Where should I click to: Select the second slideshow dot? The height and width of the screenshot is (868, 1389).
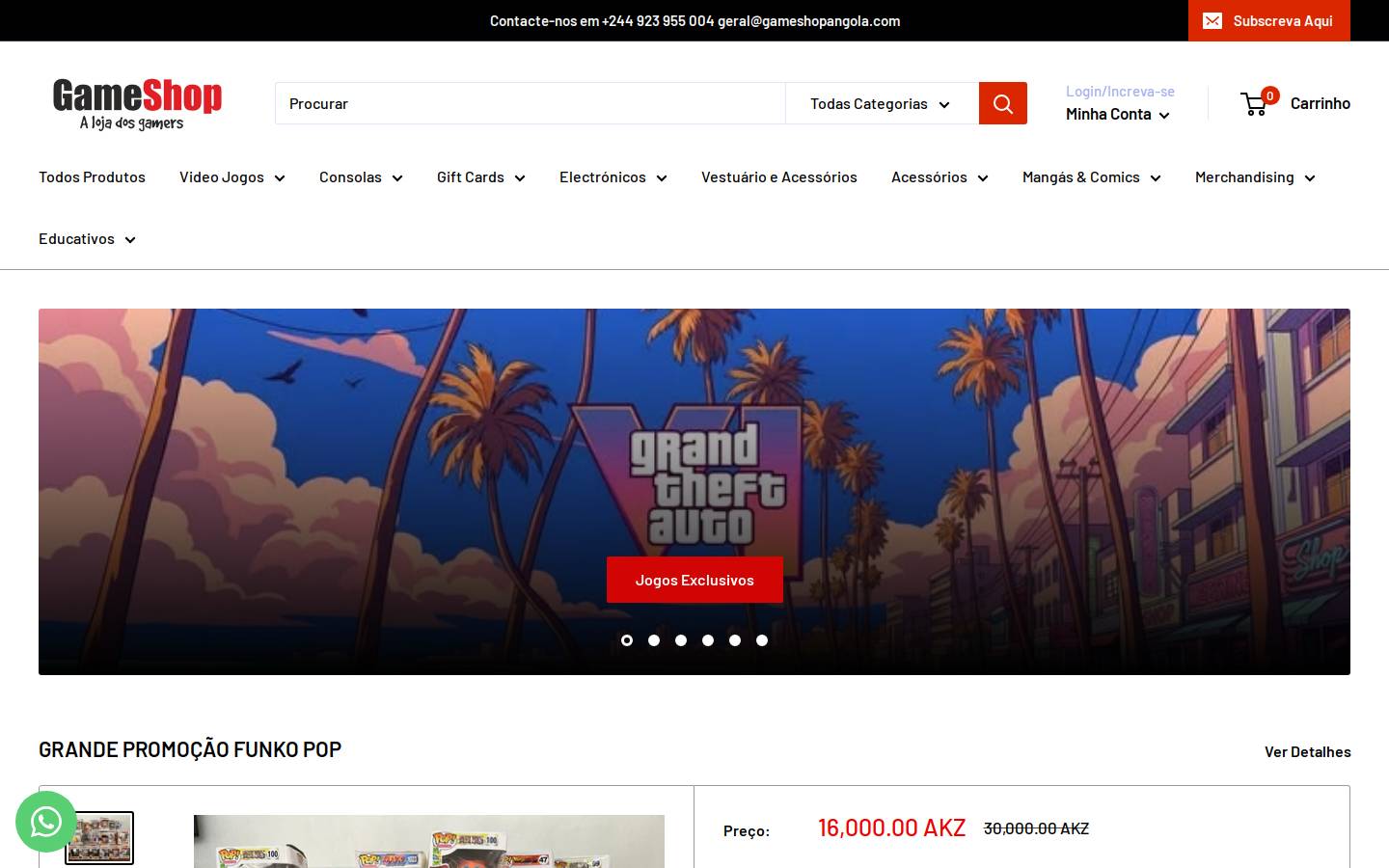pos(654,640)
